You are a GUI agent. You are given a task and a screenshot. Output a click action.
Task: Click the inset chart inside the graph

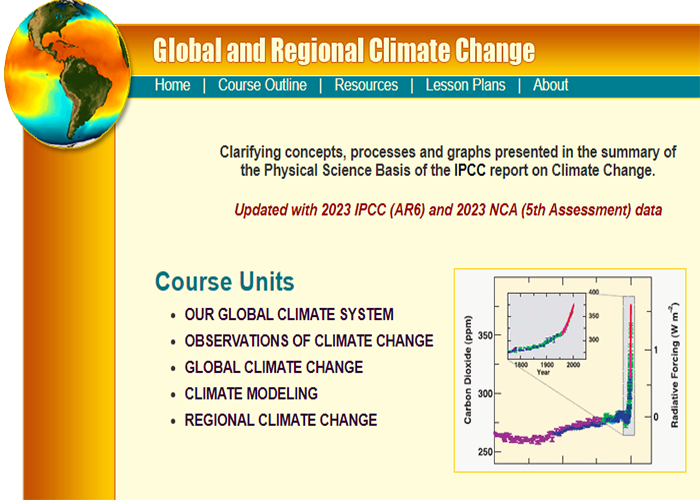tap(547, 325)
